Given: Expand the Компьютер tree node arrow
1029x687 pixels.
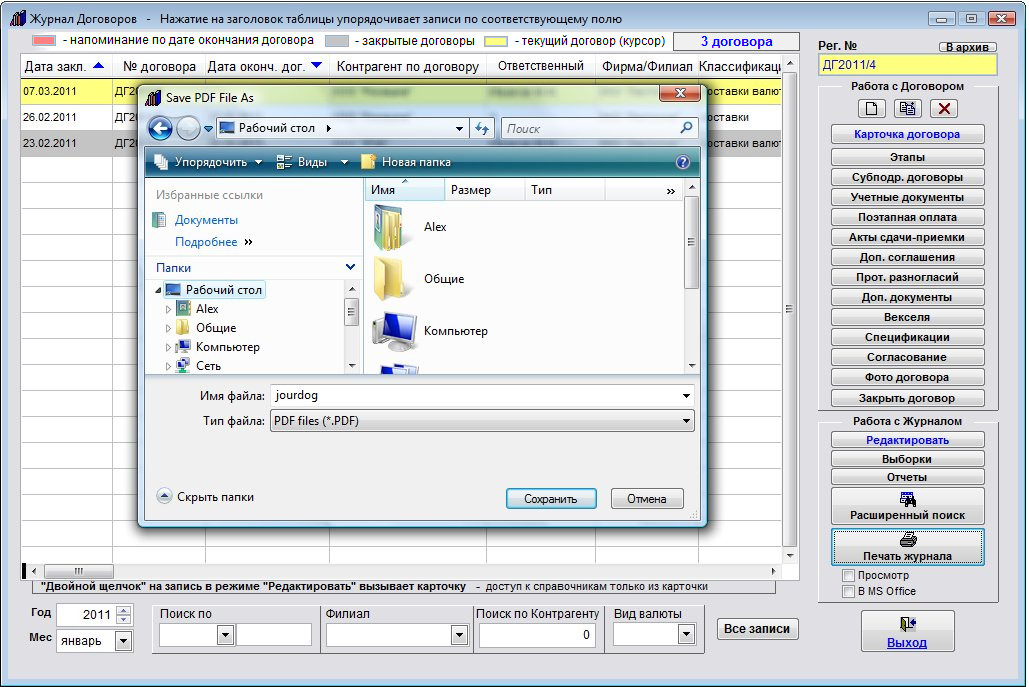Looking at the screenshot, I should click(169, 347).
